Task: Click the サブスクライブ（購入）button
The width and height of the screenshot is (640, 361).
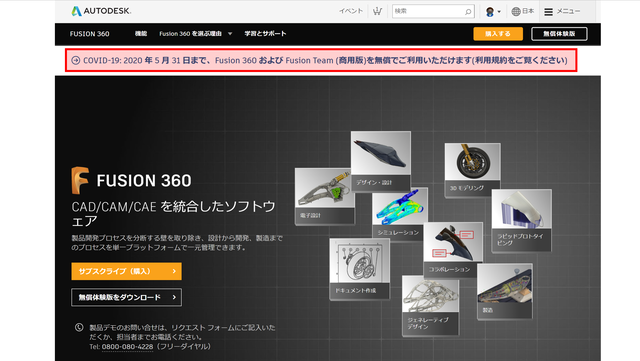Action: click(127, 271)
